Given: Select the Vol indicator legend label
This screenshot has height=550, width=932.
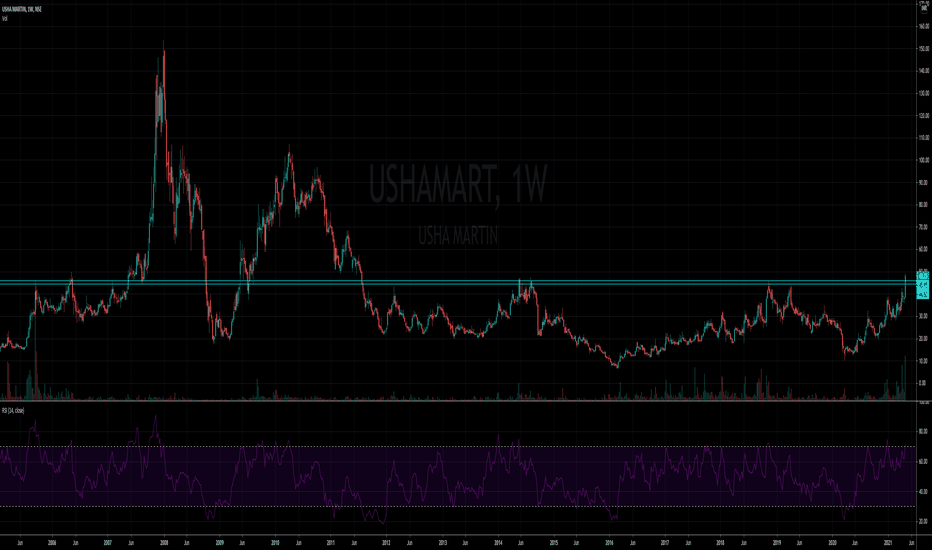Looking at the screenshot, I should click(4, 18).
